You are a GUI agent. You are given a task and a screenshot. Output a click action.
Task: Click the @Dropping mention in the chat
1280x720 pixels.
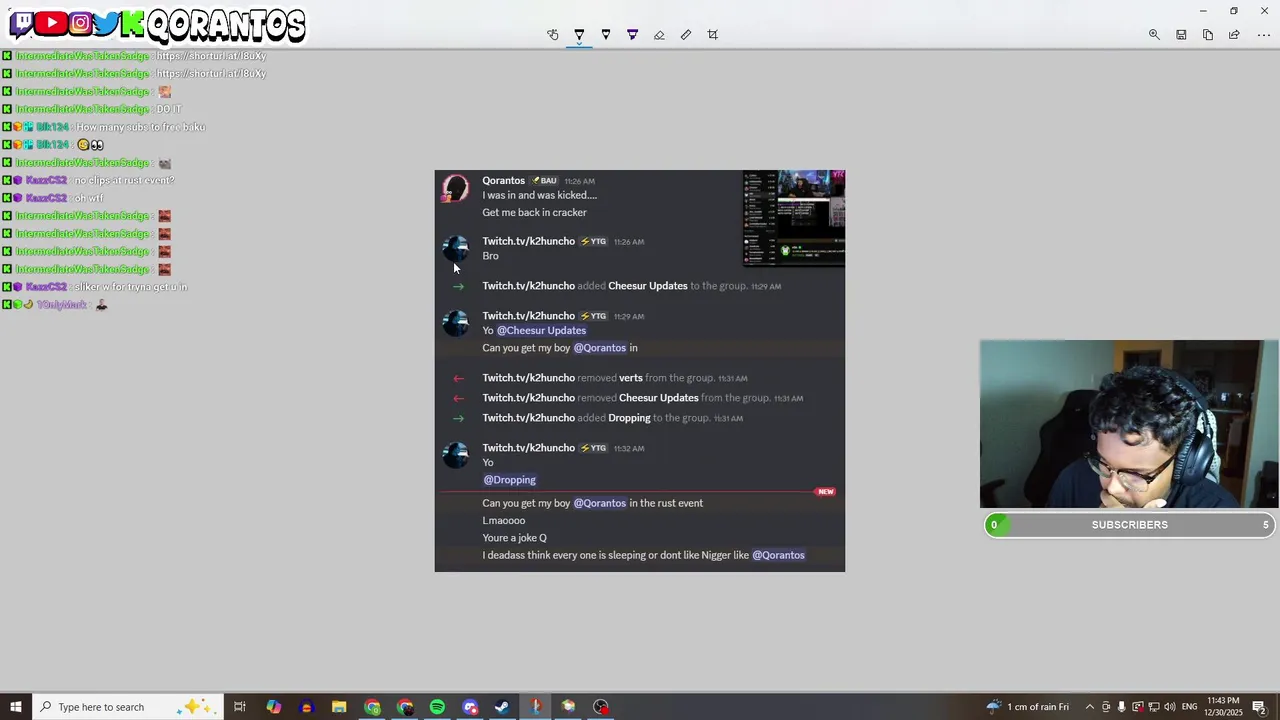pos(509,480)
